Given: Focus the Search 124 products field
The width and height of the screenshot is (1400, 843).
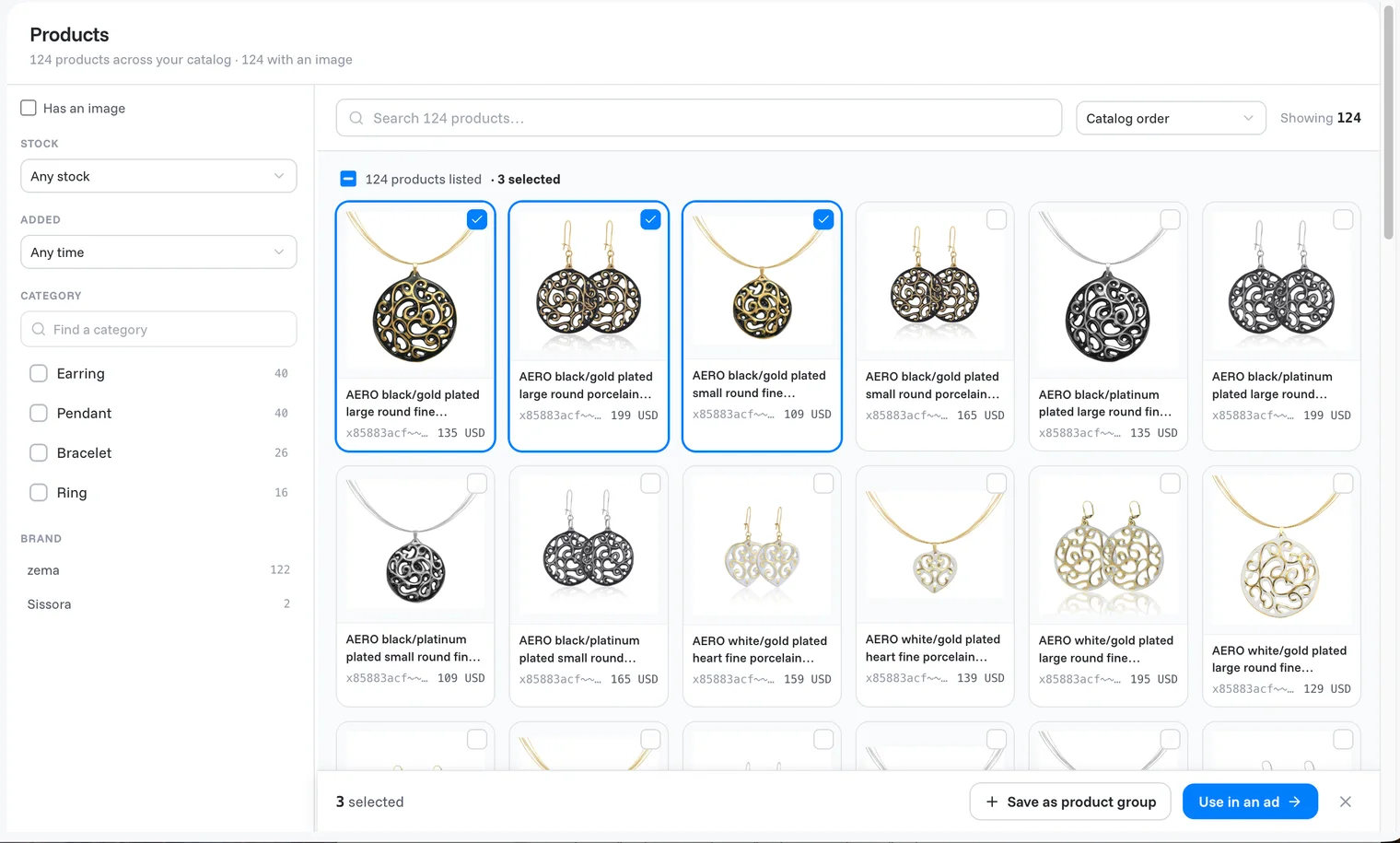Looking at the screenshot, I should 699,118.
